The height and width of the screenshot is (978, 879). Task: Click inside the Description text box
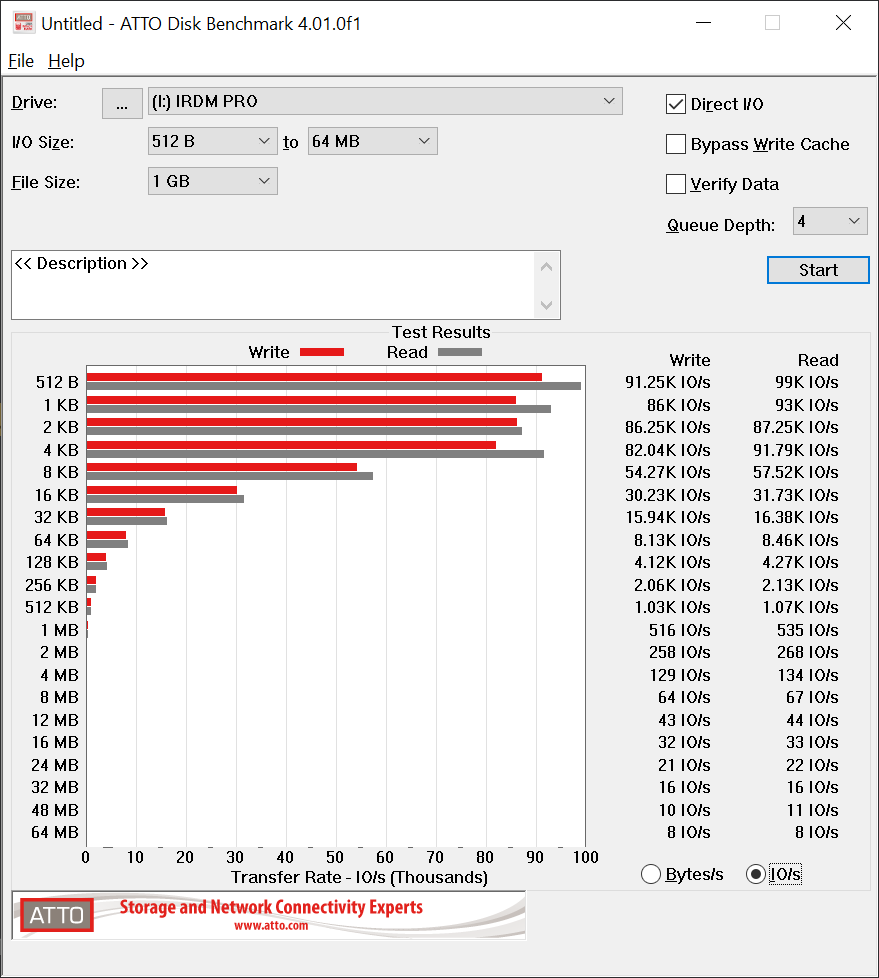pos(273,285)
